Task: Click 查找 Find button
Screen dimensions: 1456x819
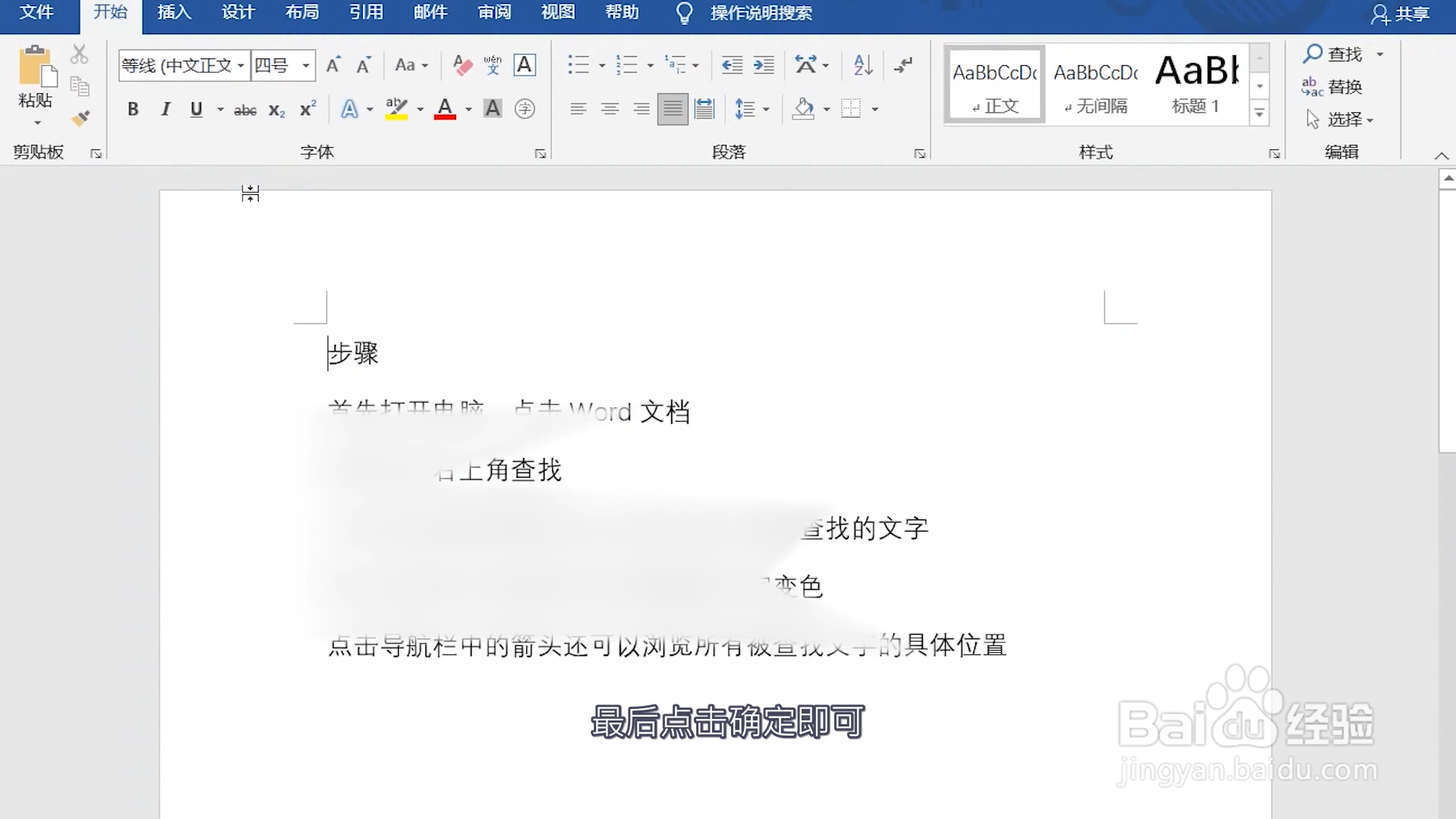Action: pyautogui.click(x=1333, y=54)
